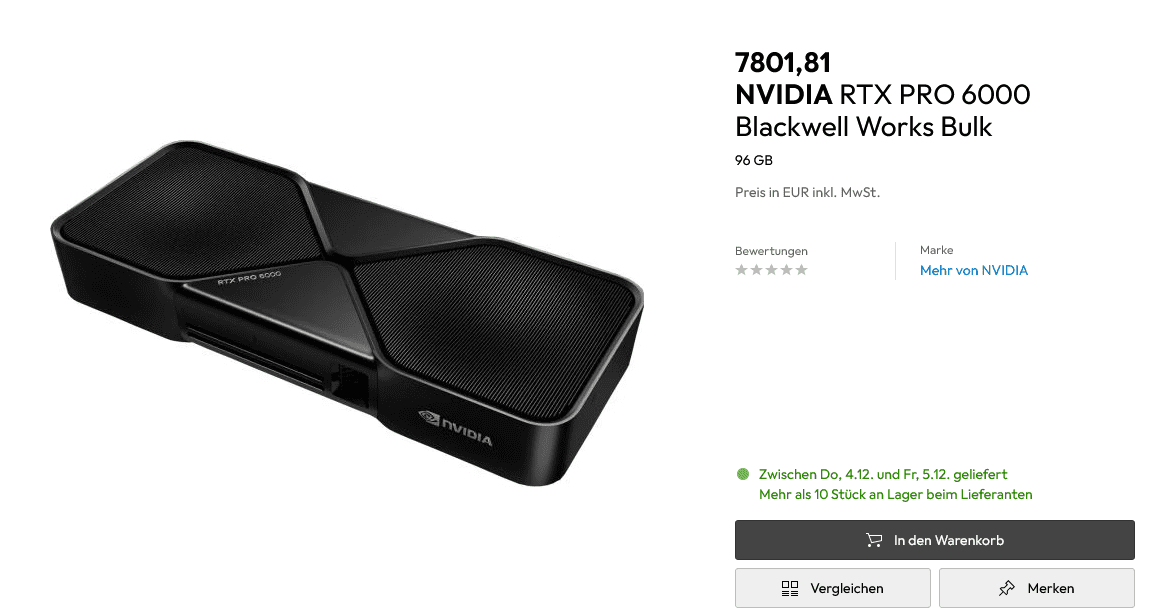Select the second rating star

757,270
